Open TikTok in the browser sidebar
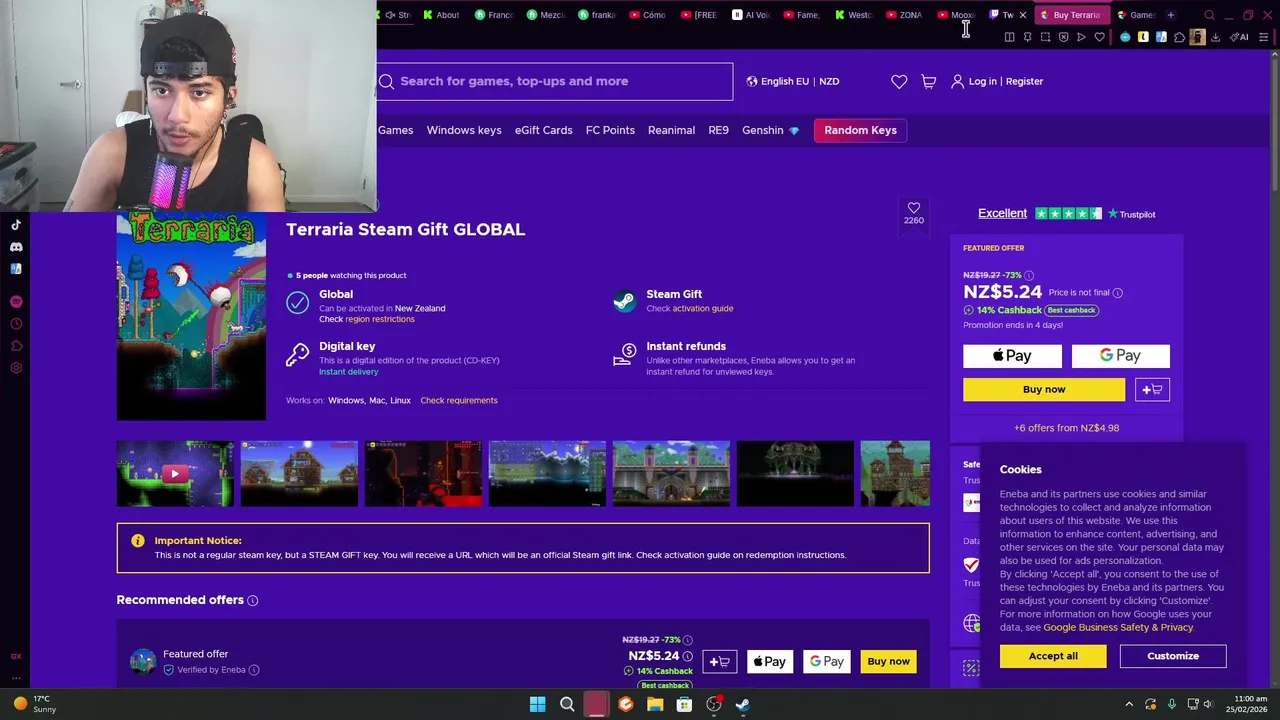 pyautogui.click(x=16, y=225)
